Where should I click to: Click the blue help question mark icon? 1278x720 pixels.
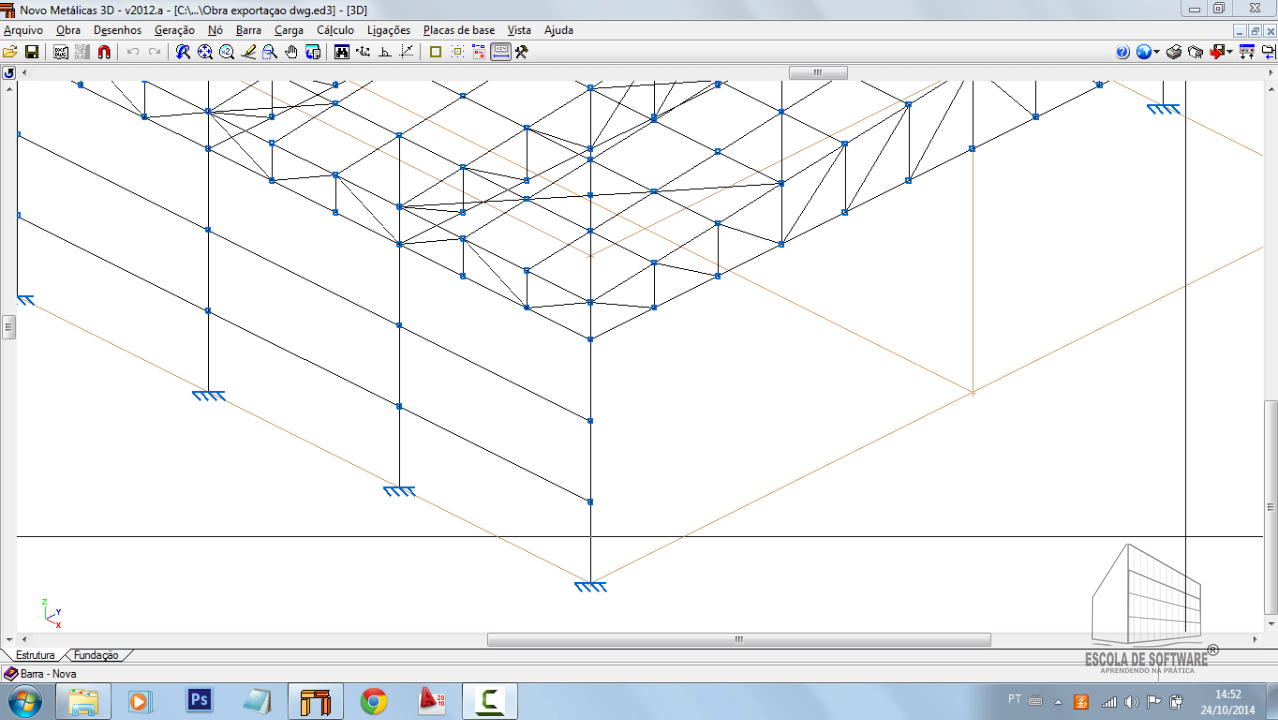coord(1122,52)
